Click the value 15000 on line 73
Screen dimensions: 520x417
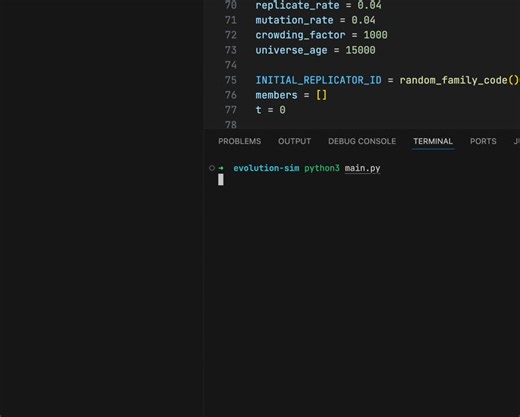coord(360,50)
